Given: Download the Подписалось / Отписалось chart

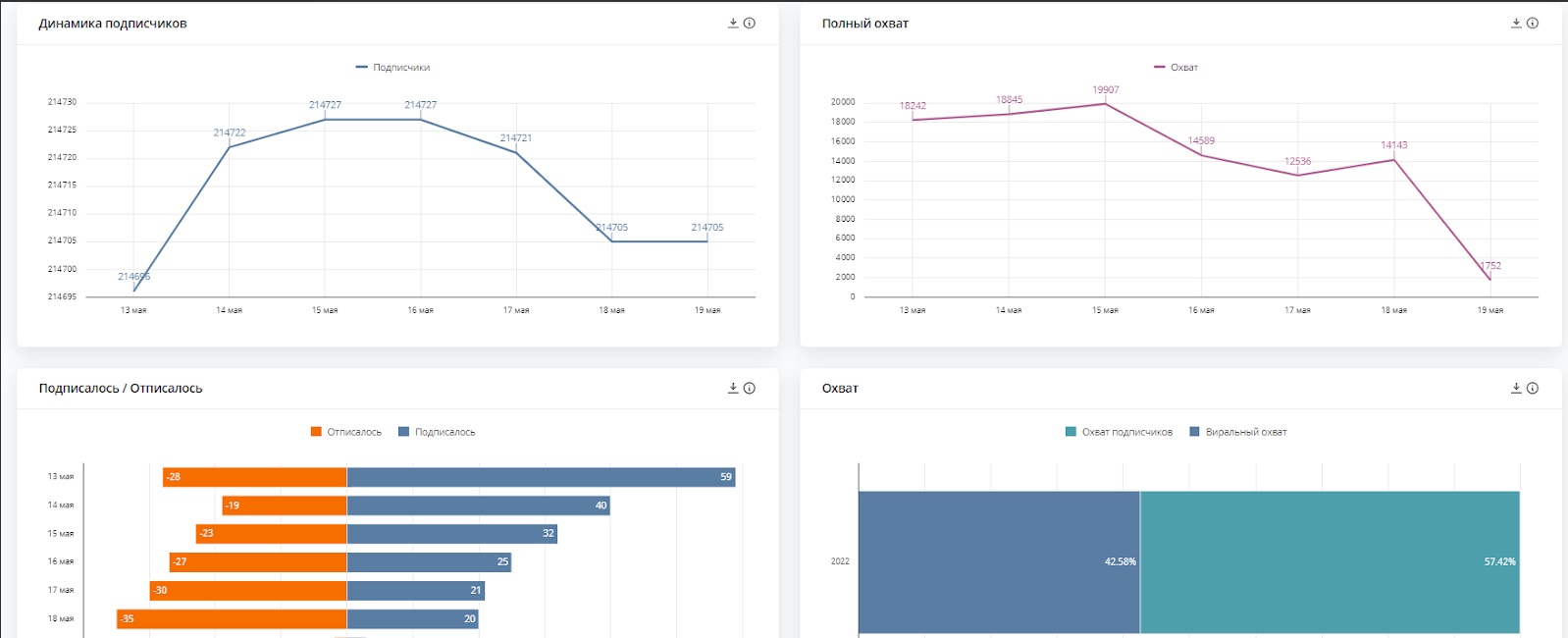Looking at the screenshot, I should coord(733,388).
